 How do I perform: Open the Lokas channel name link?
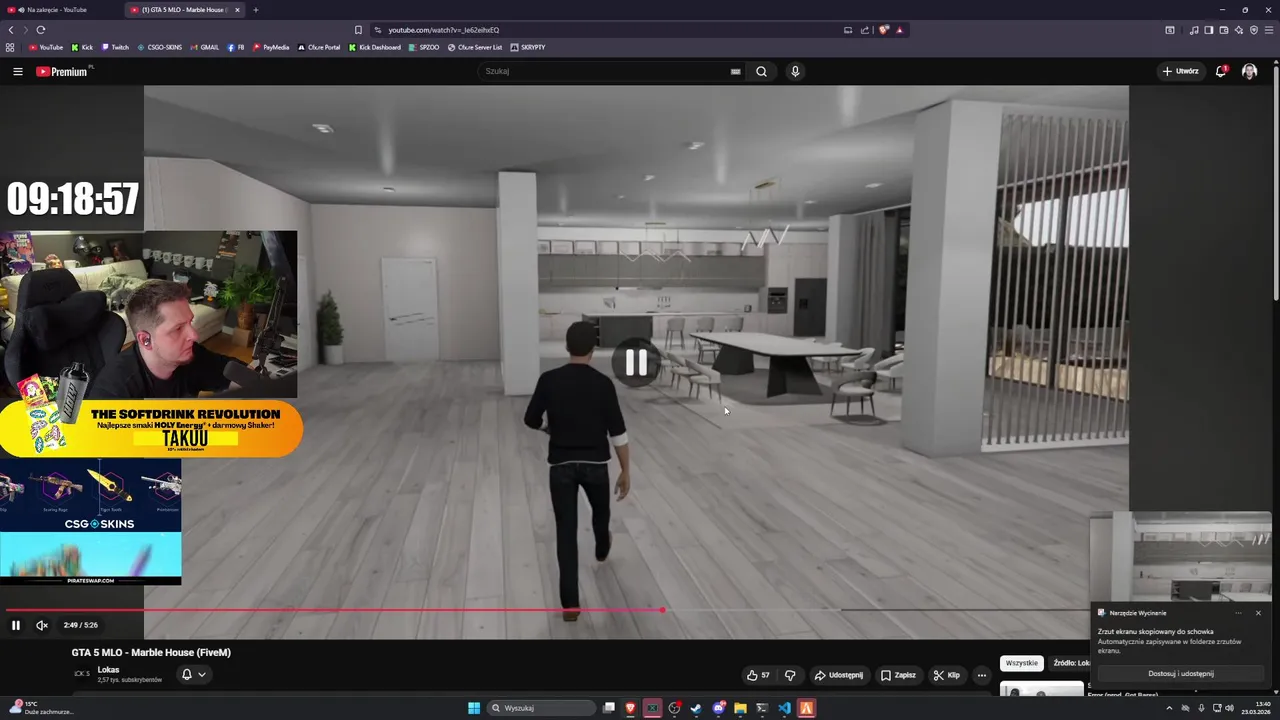[x=108, y=670]
